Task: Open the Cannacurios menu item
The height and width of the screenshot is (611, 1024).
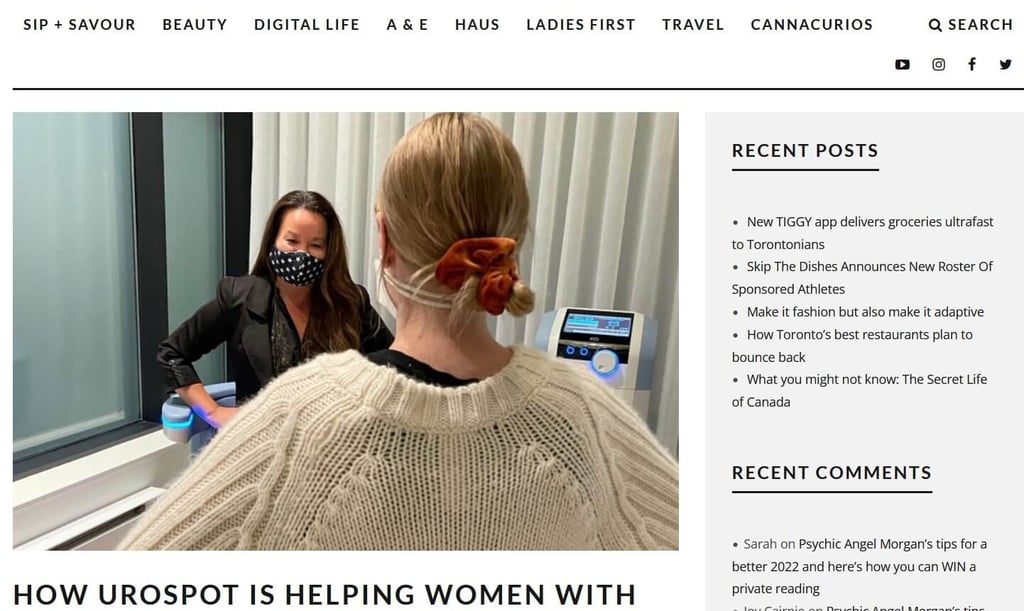Action: (812, 25)
